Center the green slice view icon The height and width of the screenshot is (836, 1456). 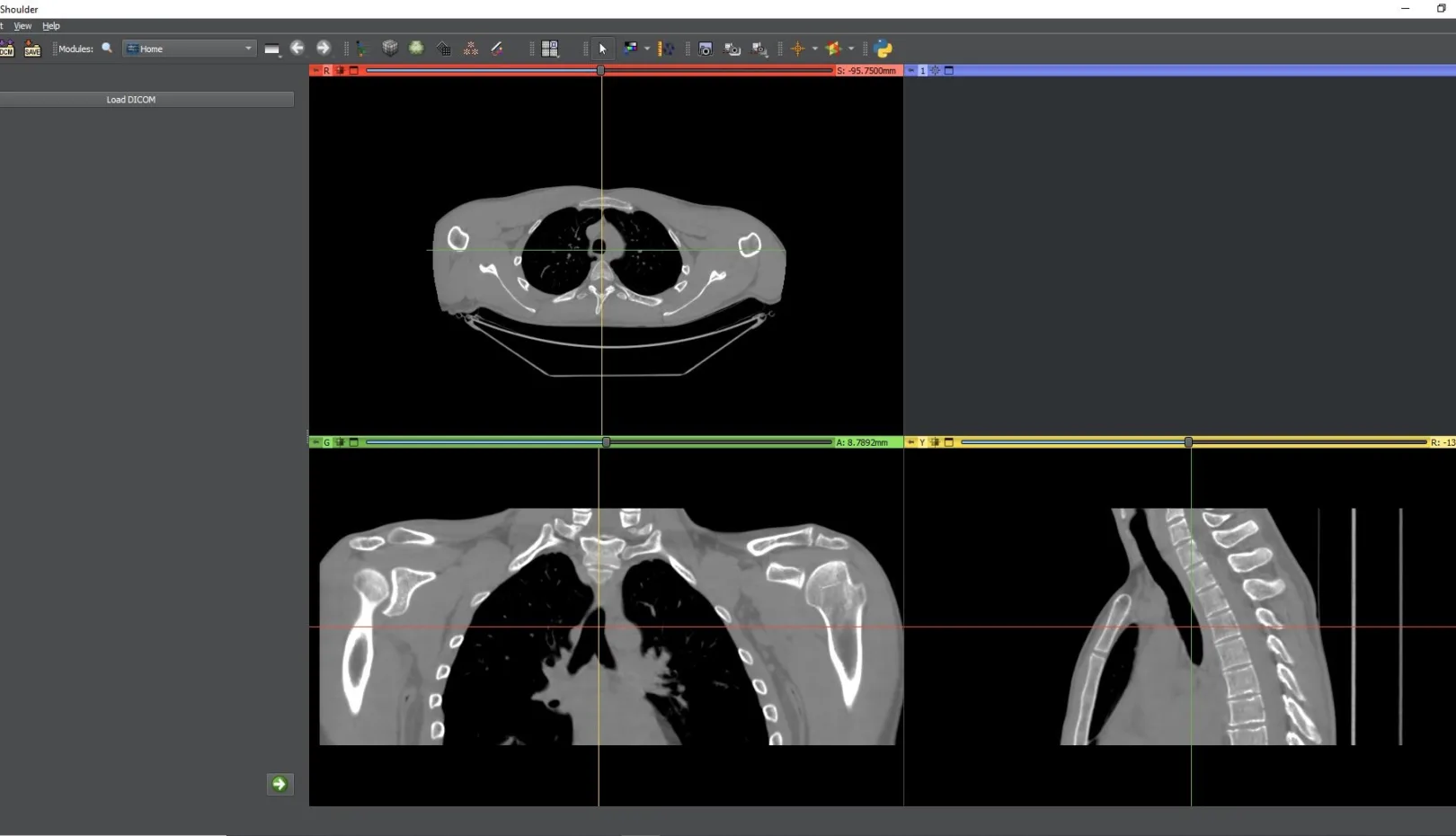(x=340, y=442)
